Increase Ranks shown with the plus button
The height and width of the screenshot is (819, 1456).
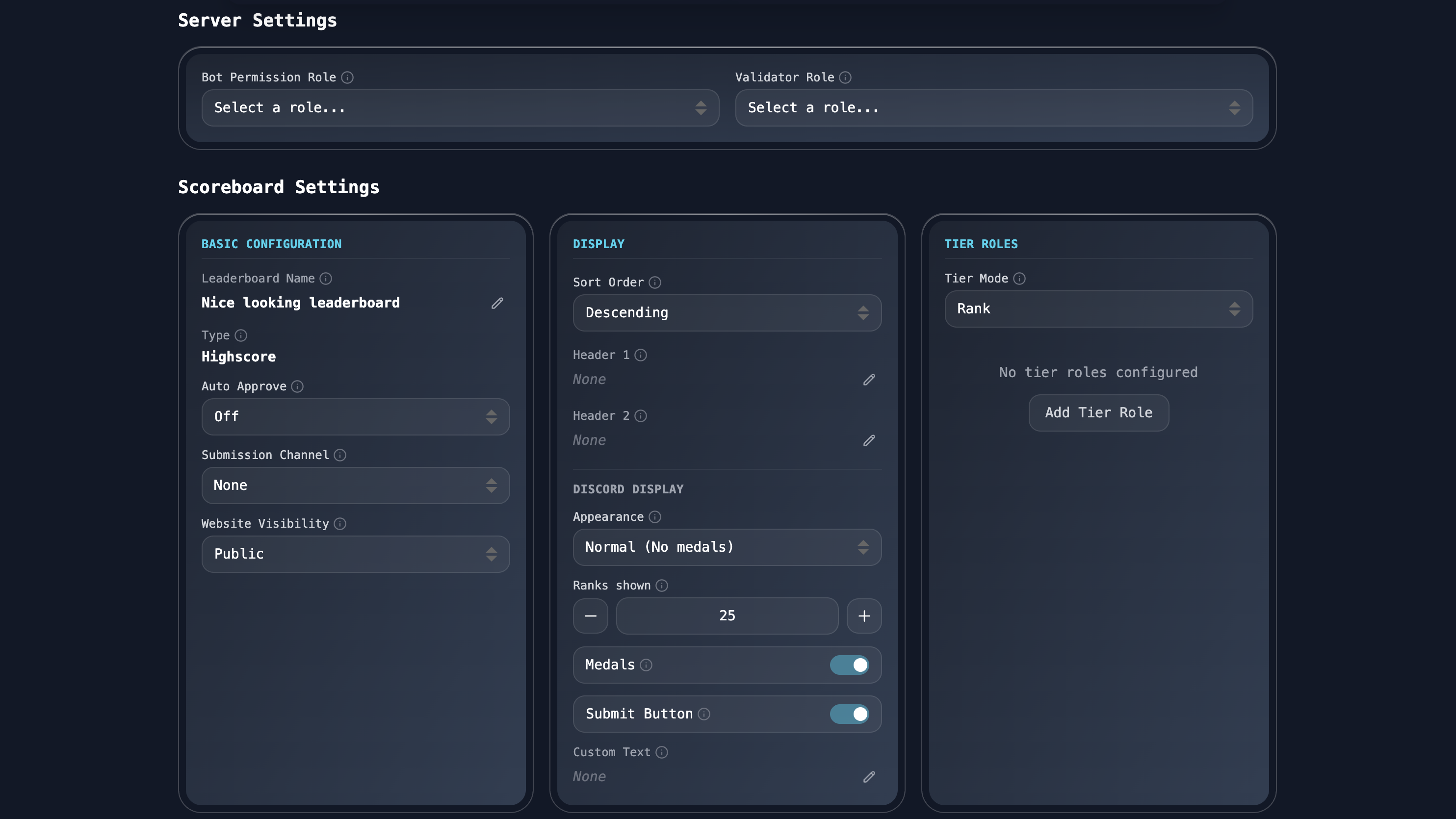864,616
